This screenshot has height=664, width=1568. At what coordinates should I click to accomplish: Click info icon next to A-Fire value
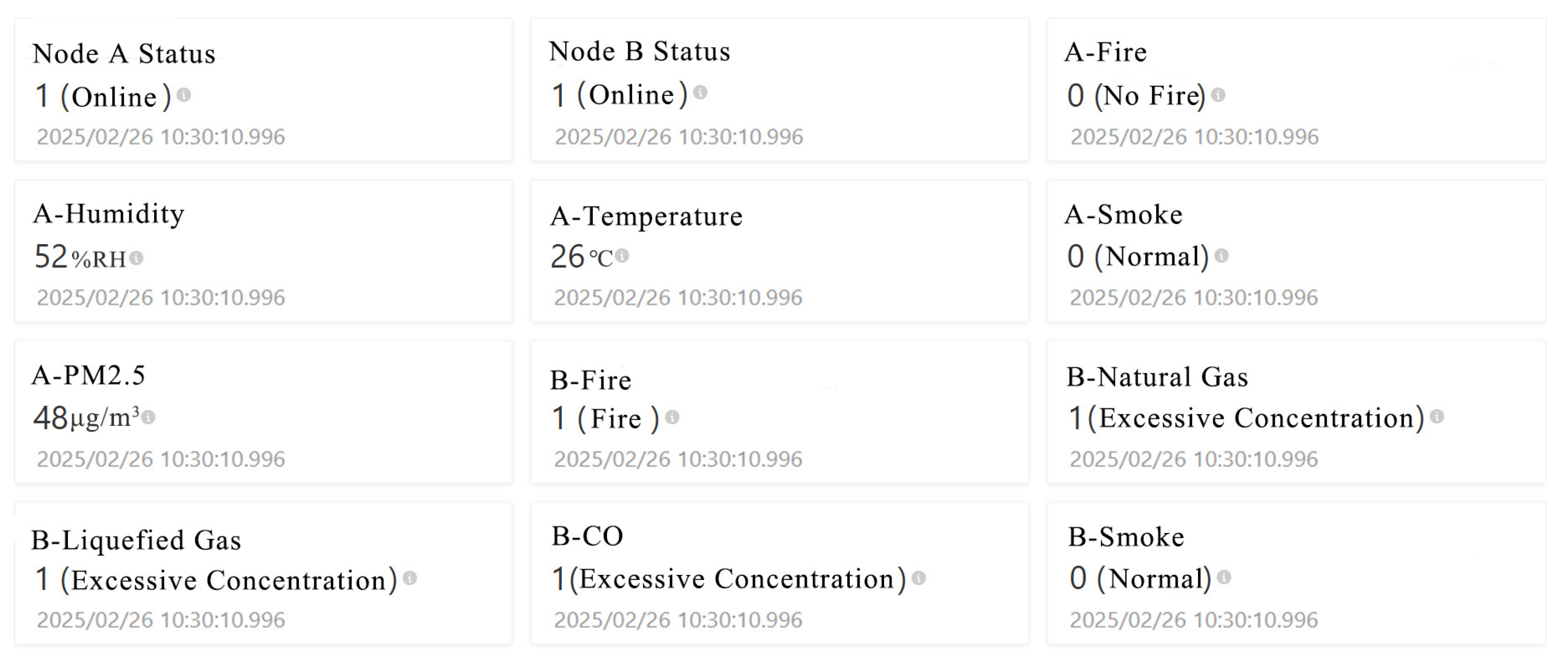coord(1218,95)
